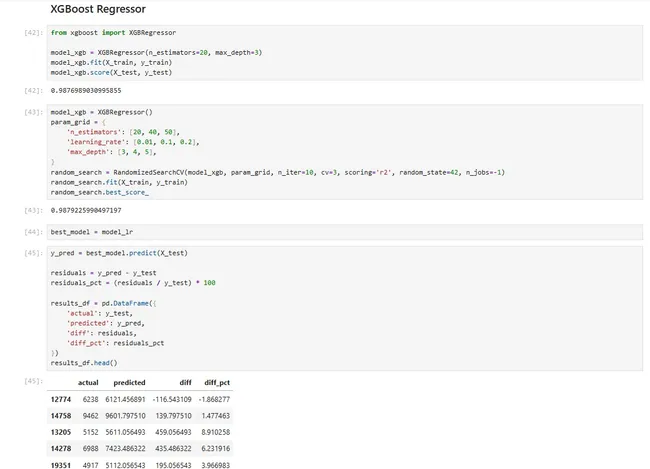Click the output value 0.9879225990497197
Image resolution: width=650 pixels, height=469 pixels.
86,210
